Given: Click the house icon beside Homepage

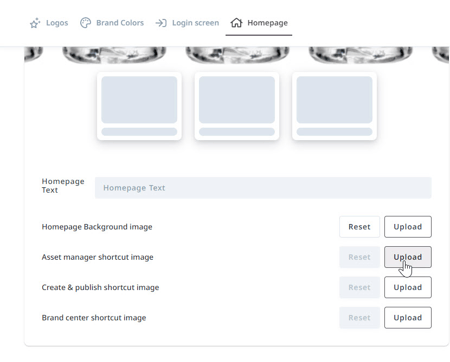Looking at the screenshot, I should pos(236,23).
